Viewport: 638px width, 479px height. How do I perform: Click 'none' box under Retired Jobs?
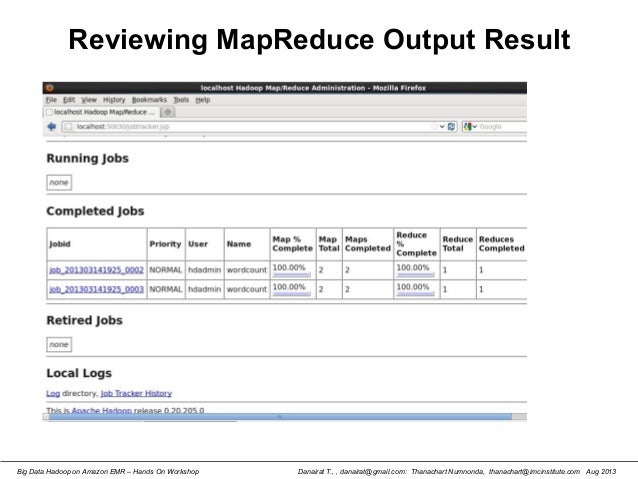(59, 344)
